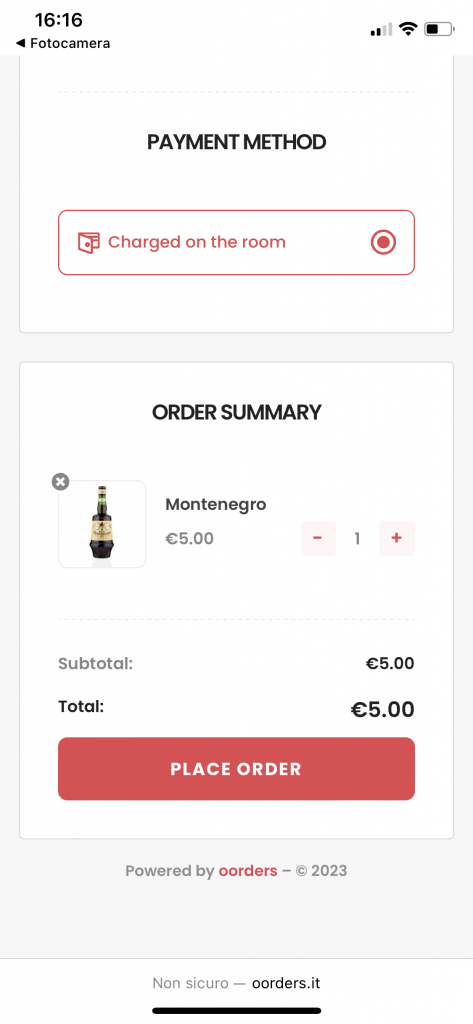Click the Non sicuro security label

(x=190, y=983)
